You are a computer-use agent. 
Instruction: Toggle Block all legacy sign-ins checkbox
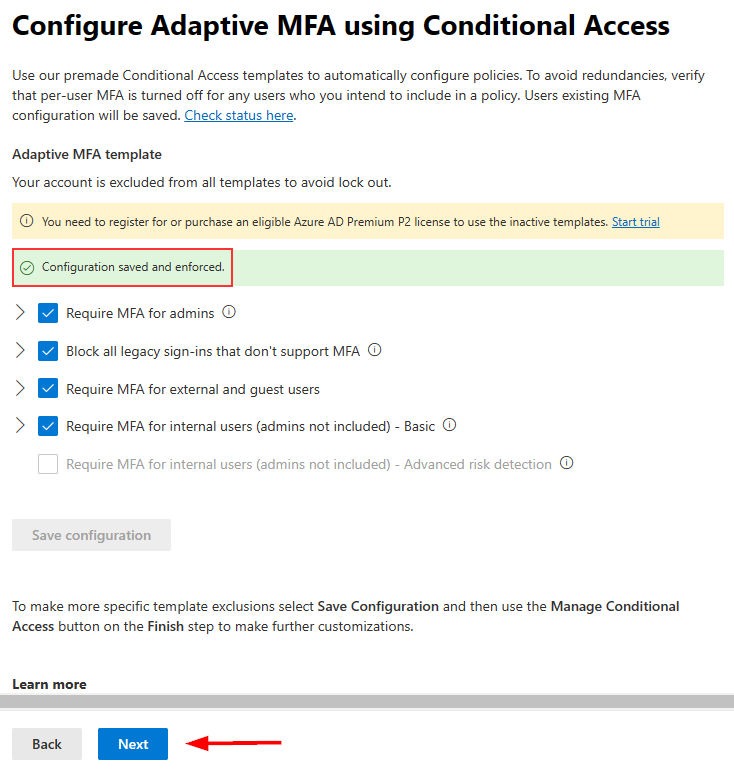point(48,351)
